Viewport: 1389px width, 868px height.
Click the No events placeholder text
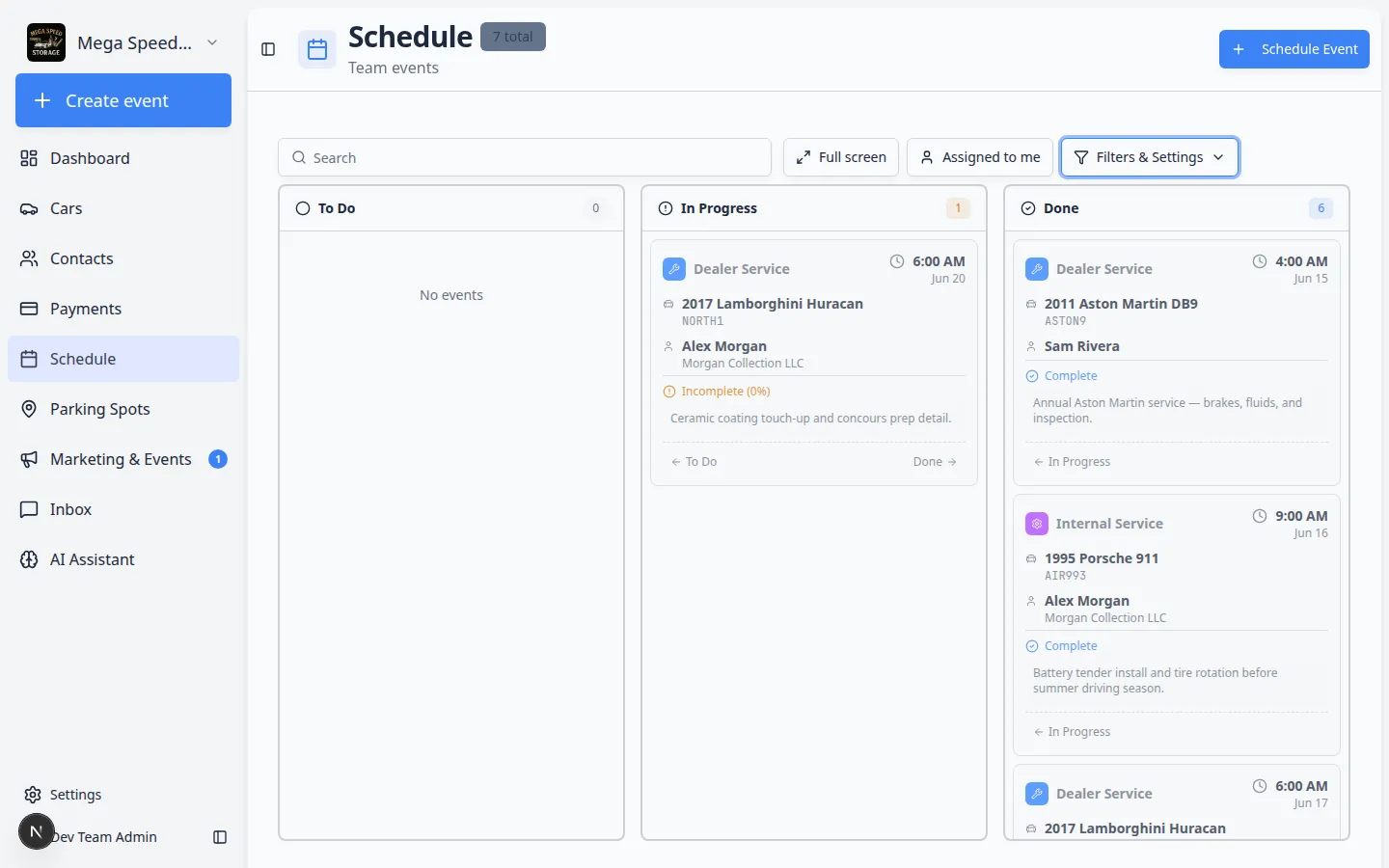coord(451,295)
